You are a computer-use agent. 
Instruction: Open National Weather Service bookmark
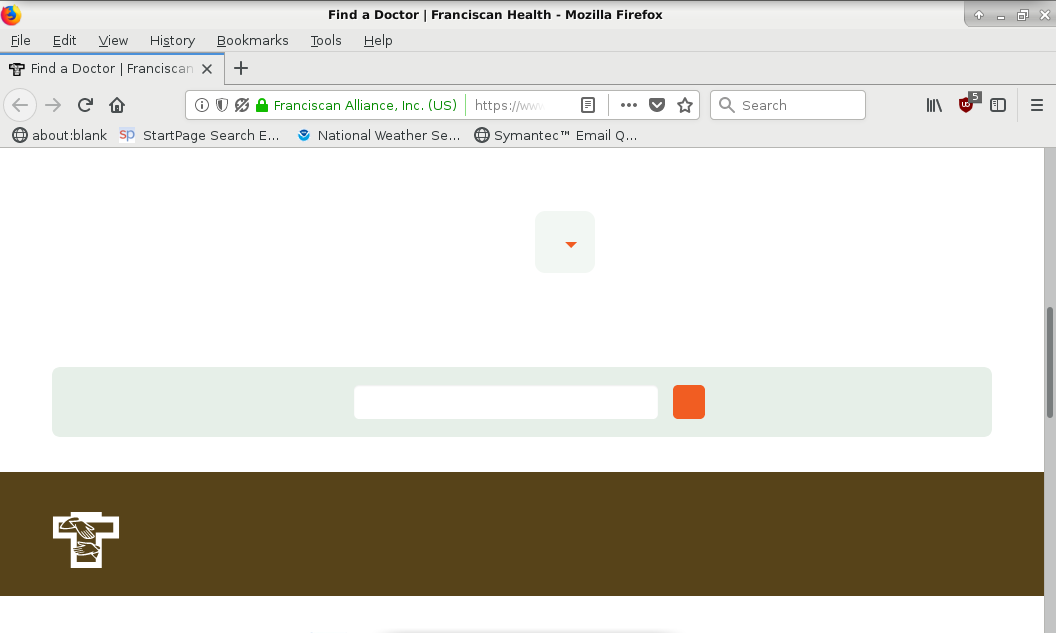click(x=379, y=135)
